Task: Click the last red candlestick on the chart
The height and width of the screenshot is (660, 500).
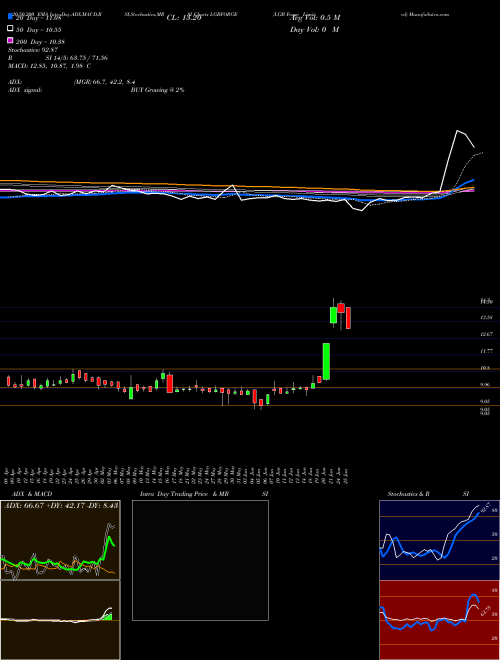Action: 348,318
